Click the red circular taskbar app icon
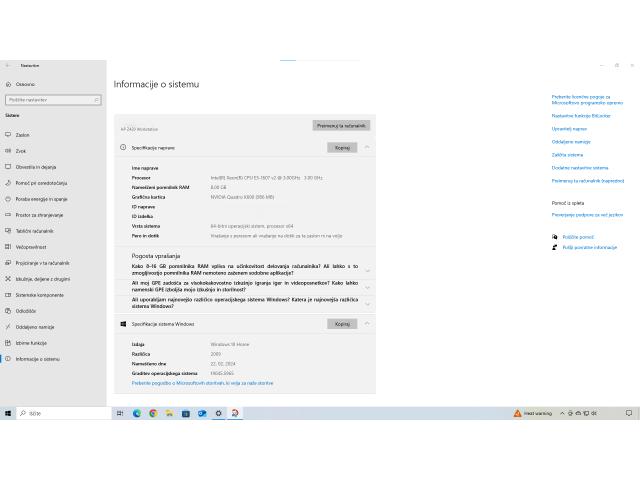The width and height of the screenshot is (640, 480). point(235,413)
